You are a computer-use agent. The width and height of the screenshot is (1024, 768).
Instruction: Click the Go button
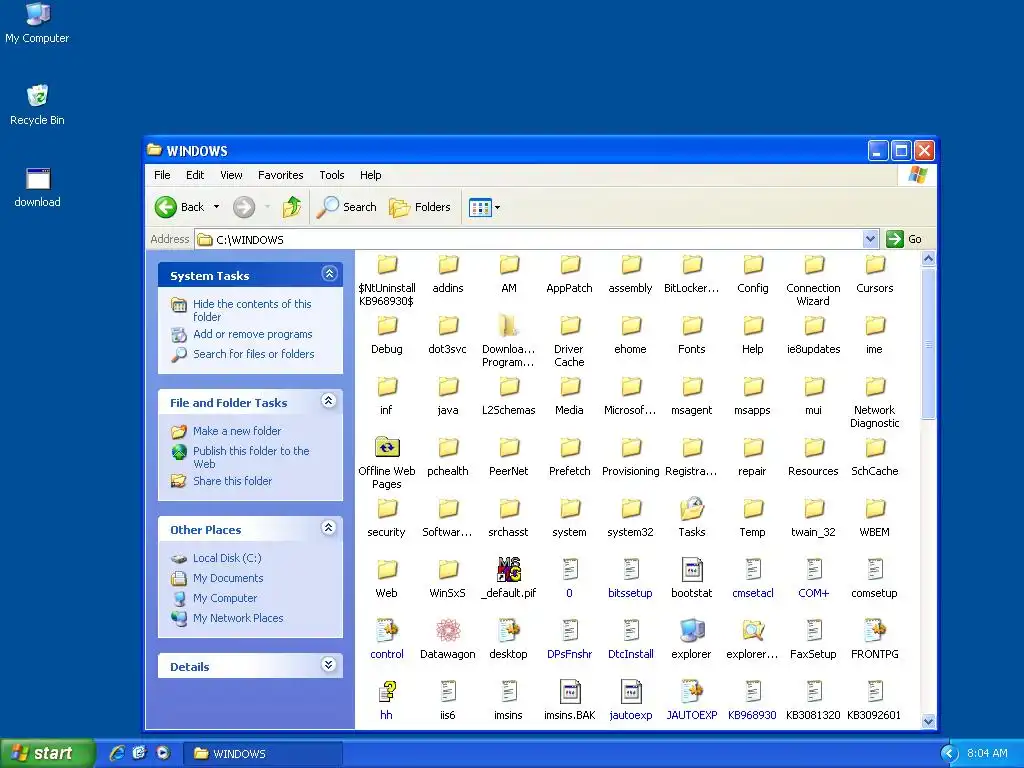[904, 239]
